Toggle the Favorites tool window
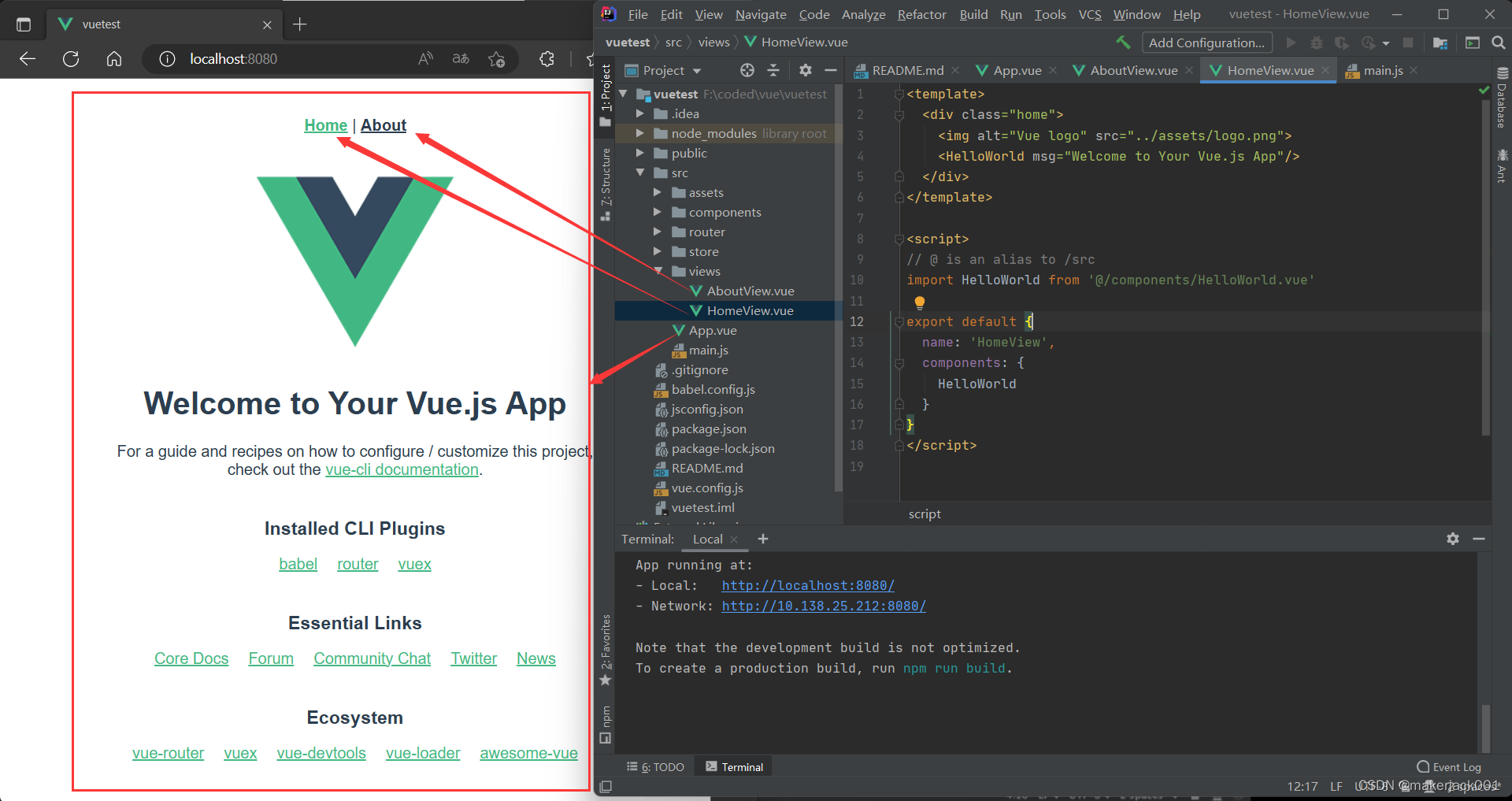Screen dimensions: 1512x801 coord(606,650)
